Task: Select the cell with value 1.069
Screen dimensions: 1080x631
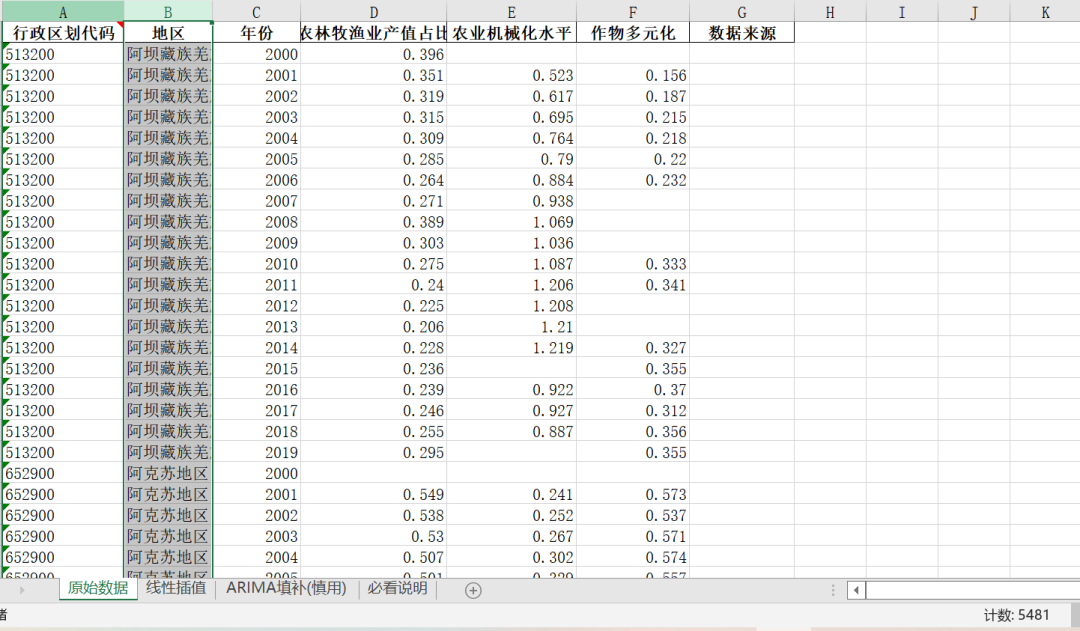Action: [x=512, y=222]
